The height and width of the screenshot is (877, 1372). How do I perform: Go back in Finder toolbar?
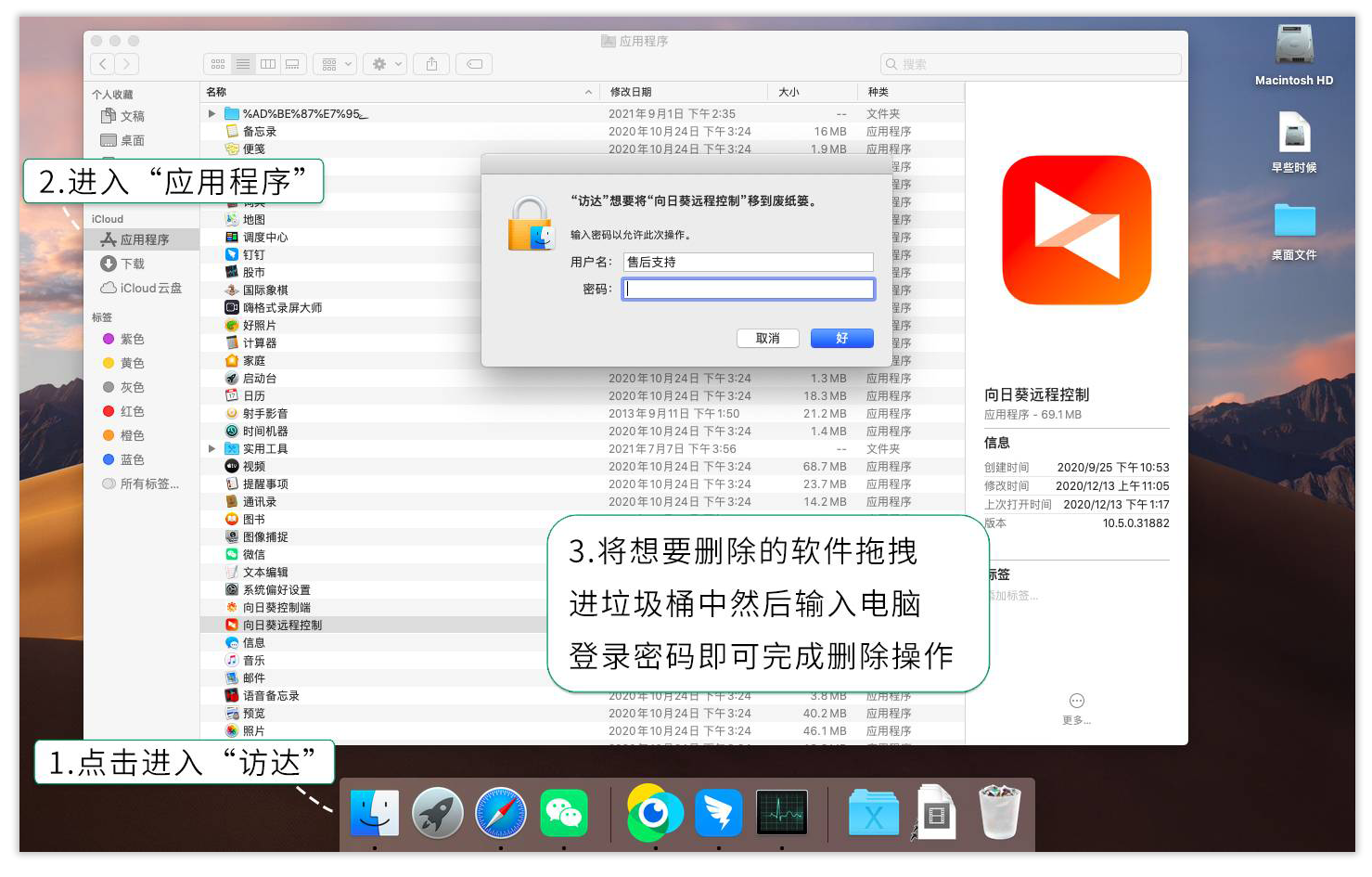click(x=103, y=64)
